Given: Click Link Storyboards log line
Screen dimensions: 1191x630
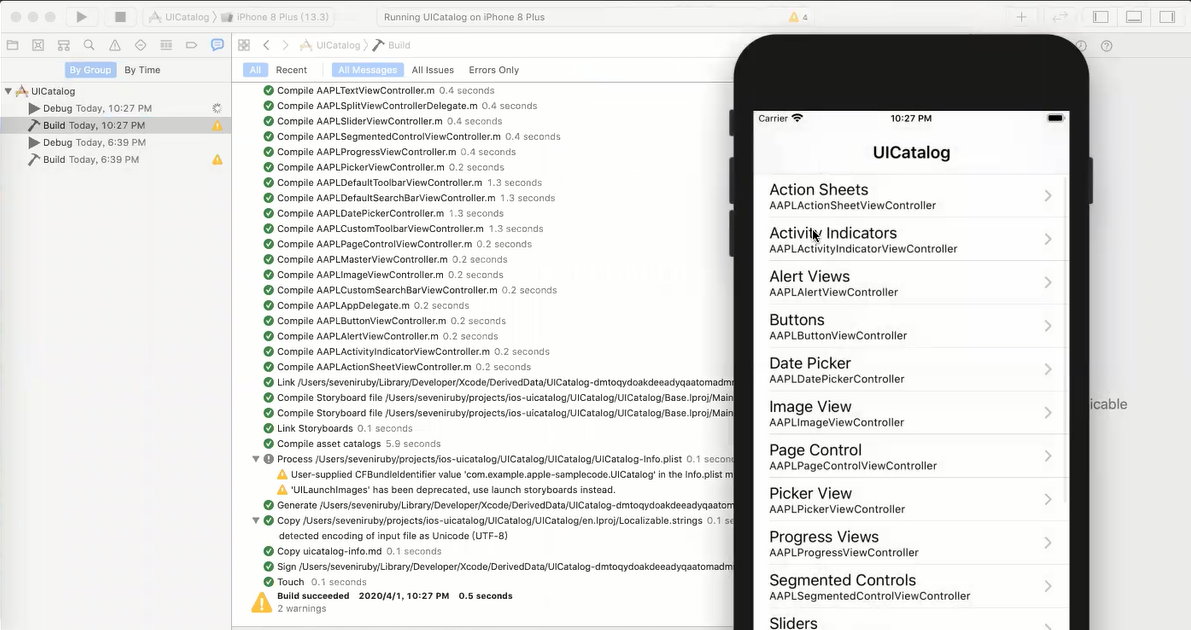Looking at the screenshot, I should [x=338, y=429].
